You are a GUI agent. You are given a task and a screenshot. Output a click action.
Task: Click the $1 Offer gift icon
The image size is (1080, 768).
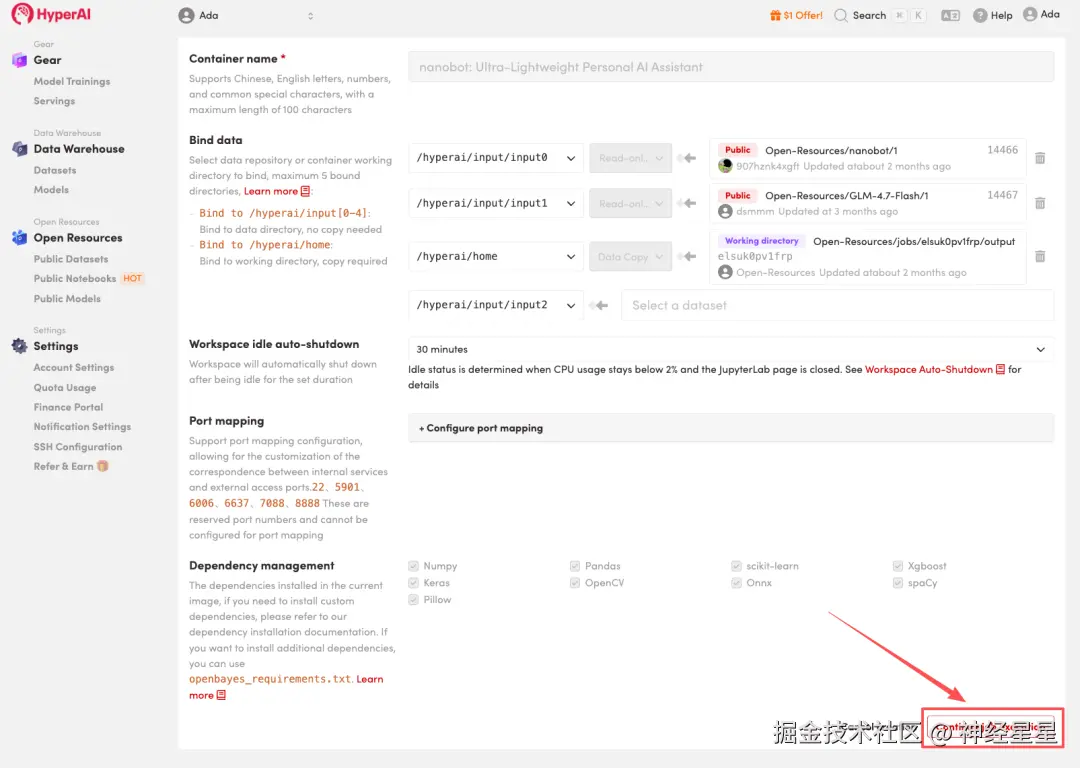(x=775, y=15)
